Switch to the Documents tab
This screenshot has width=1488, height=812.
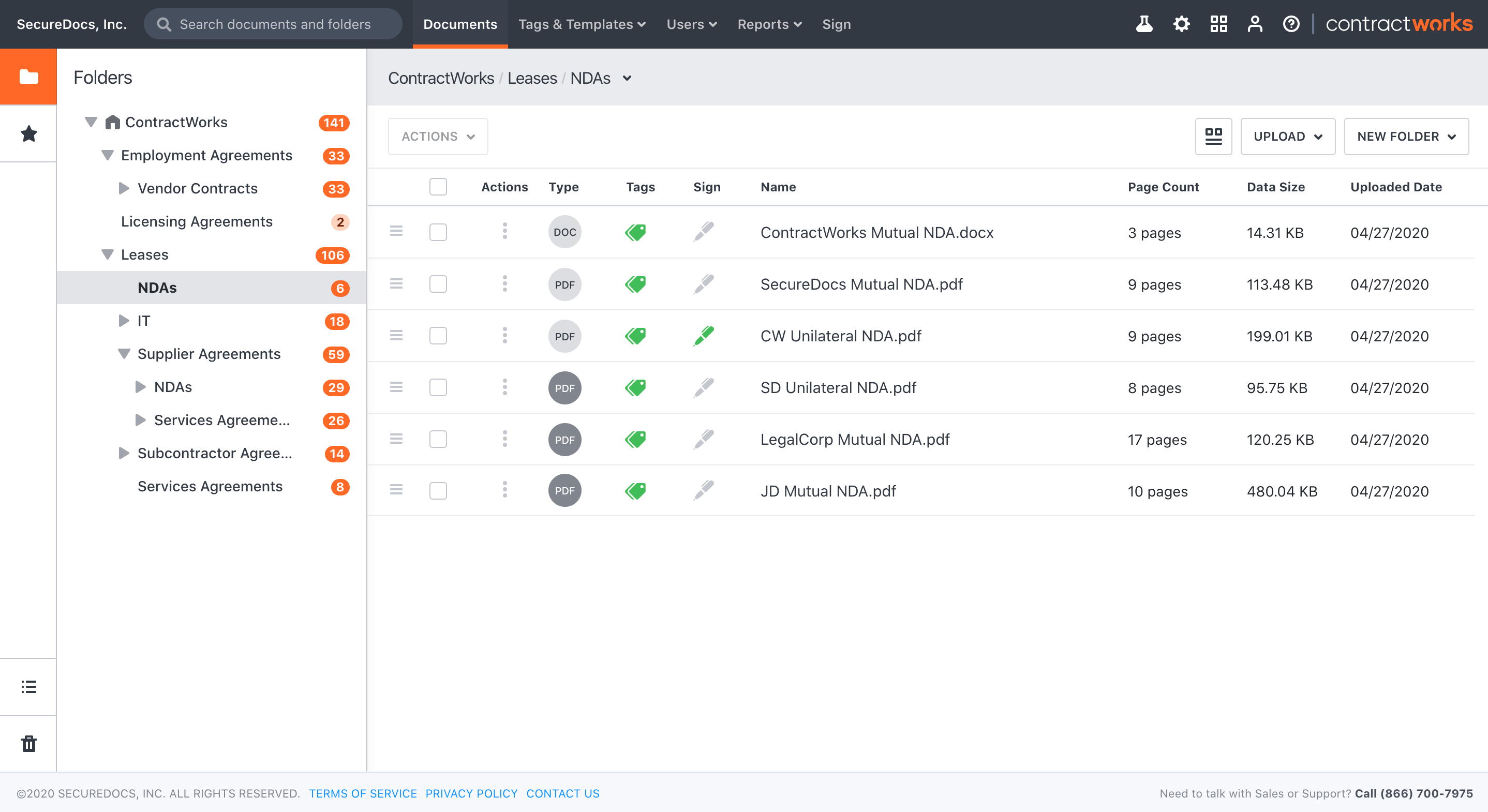click(x=460, y=24)
